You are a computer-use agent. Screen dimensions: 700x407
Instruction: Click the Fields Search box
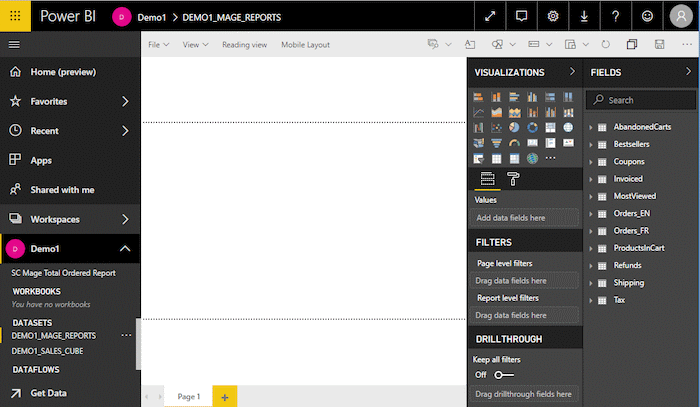(x=641, y=100)
